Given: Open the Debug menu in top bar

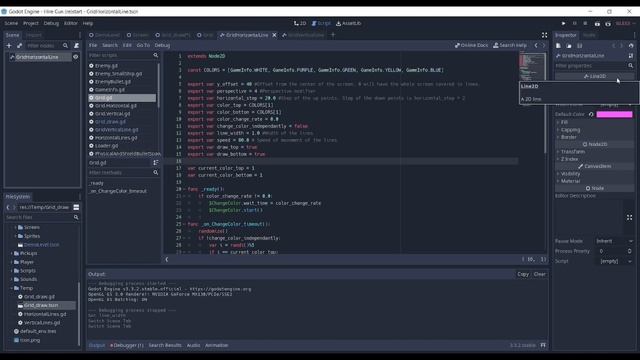Looking at the screenshot, I should [51, 24].
